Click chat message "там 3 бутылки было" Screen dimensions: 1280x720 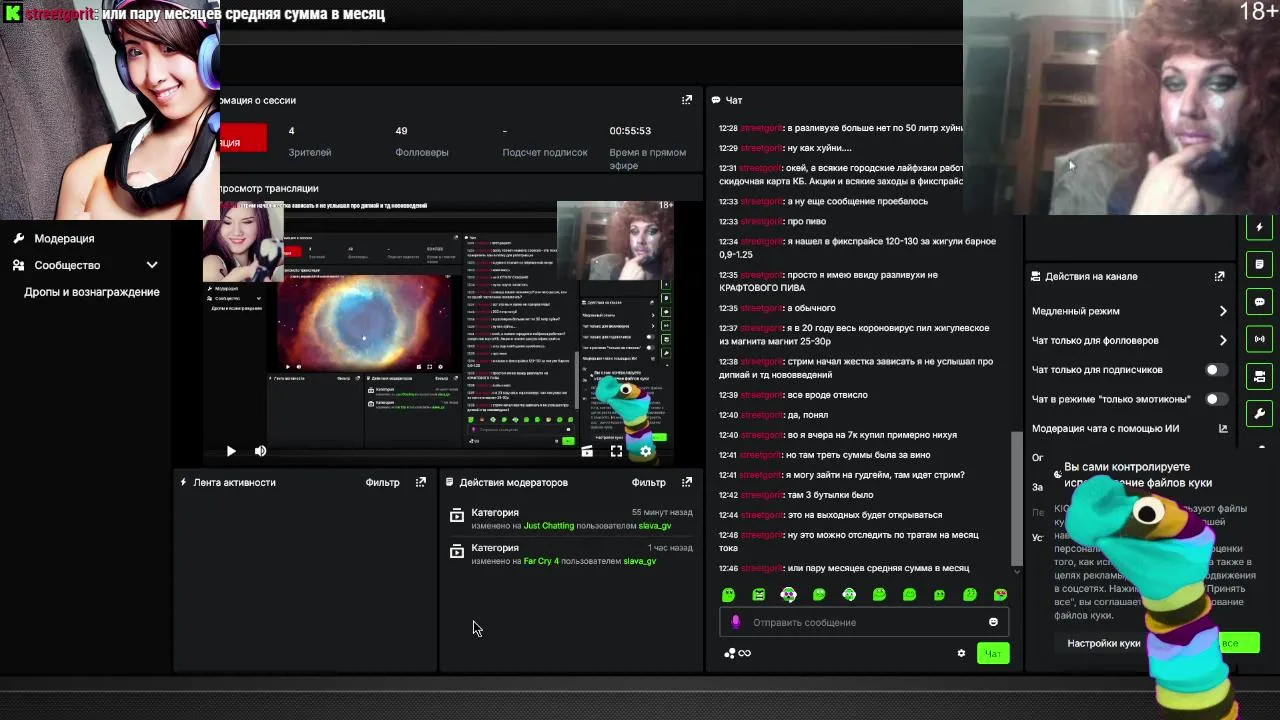[830, 495]
